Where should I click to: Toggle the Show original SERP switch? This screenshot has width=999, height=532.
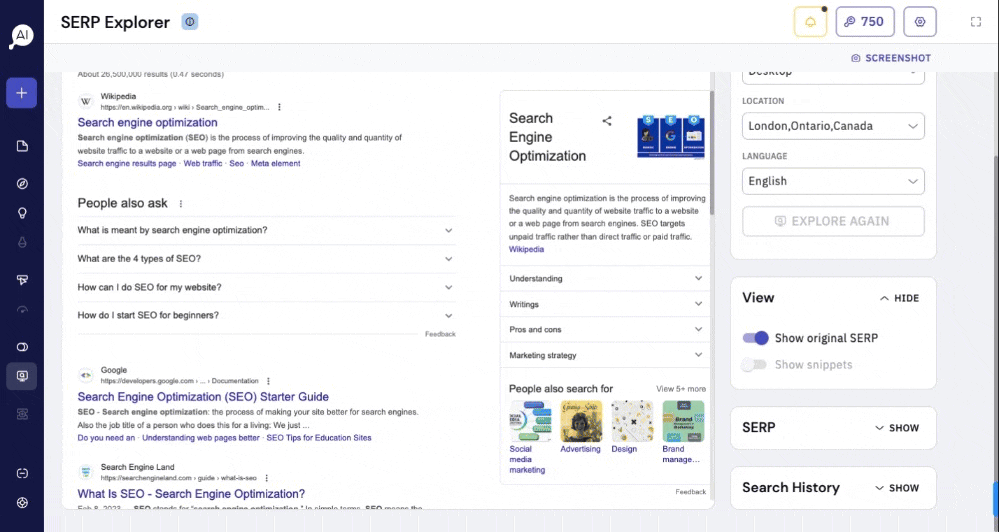(756, 338)
